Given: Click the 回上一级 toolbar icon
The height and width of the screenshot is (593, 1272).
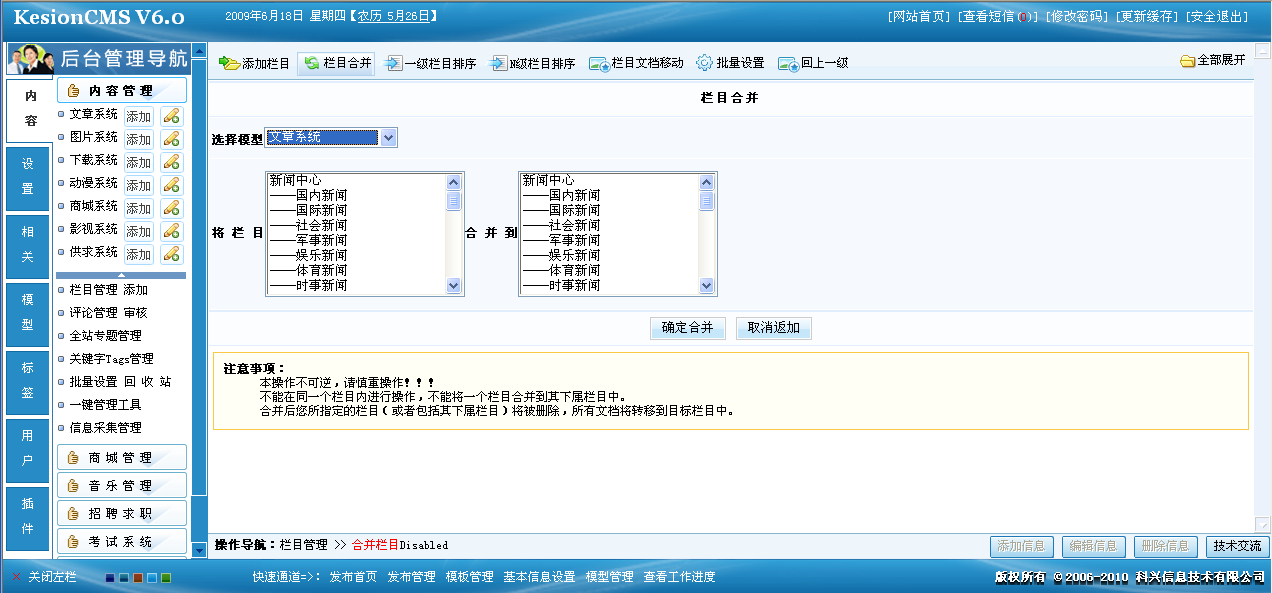Looking at the screenshot, I should click(787, 64).
